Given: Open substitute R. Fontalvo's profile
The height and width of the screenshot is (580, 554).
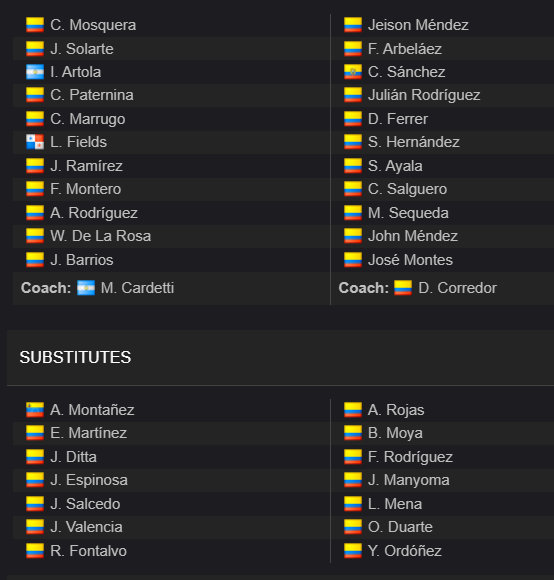Looking at the screenshot, I should coord(88,551).
